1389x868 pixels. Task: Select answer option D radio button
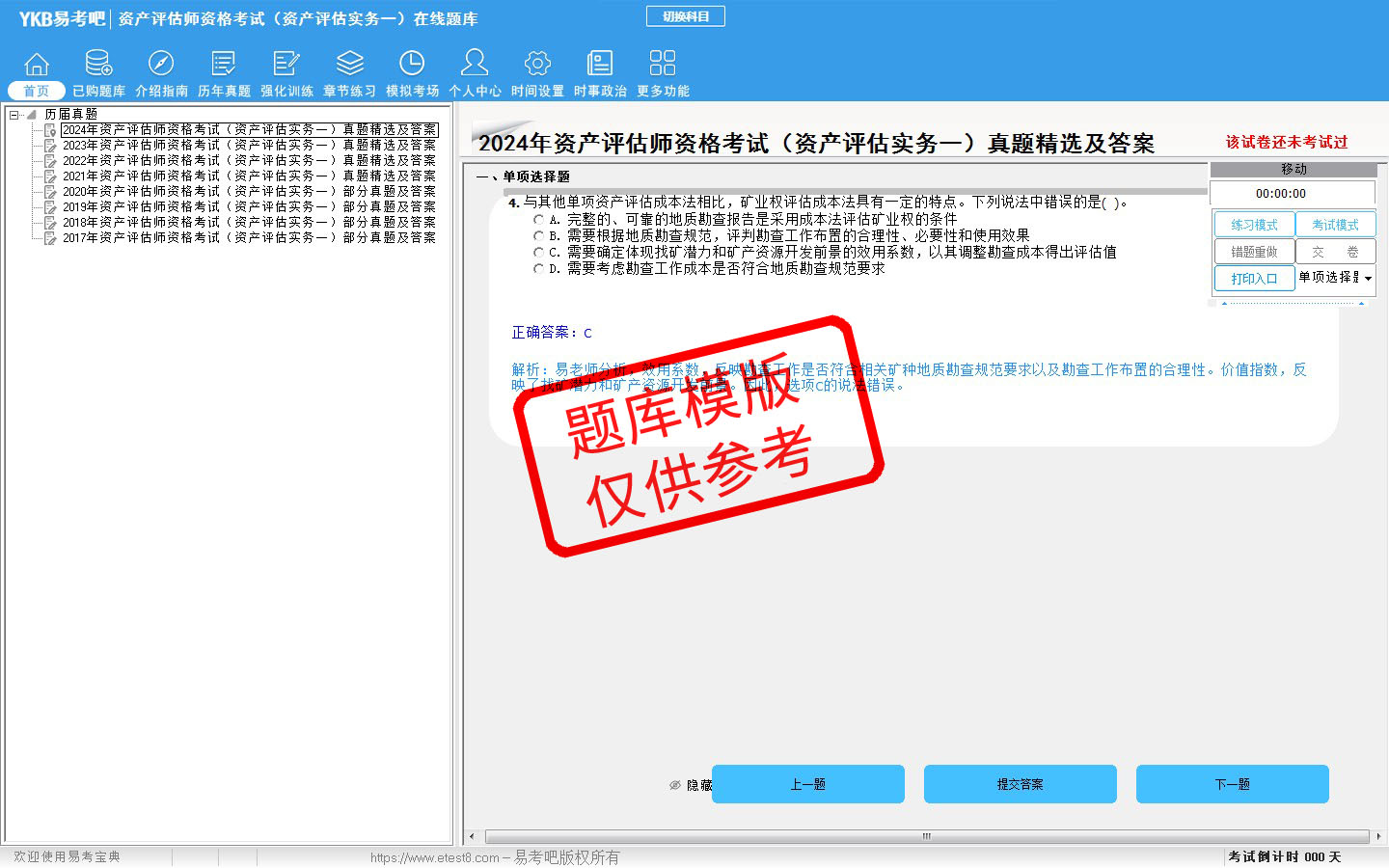click(x=538, y=269)
